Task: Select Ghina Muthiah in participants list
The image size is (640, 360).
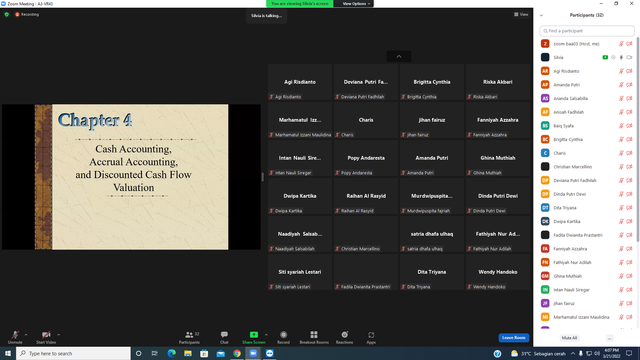Action: coord(587,276)
